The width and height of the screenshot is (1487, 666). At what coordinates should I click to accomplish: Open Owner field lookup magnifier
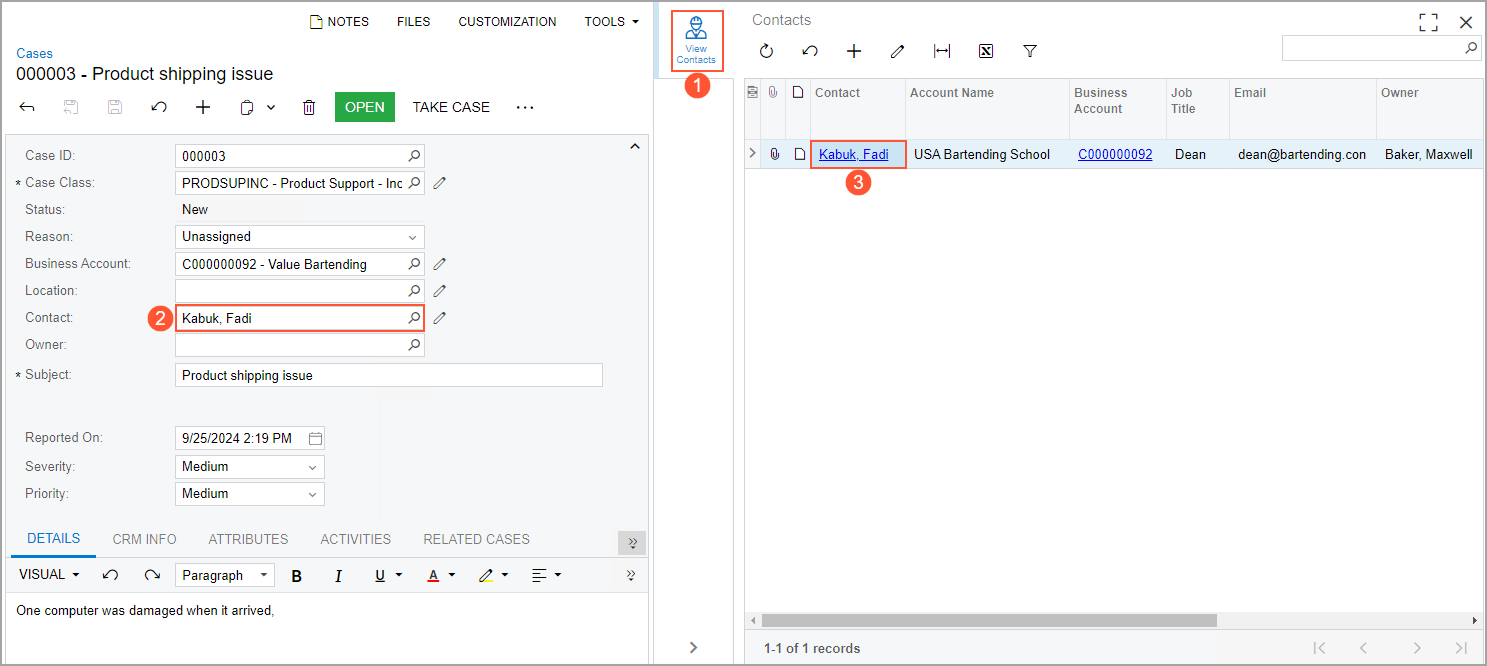coord(414,345)
